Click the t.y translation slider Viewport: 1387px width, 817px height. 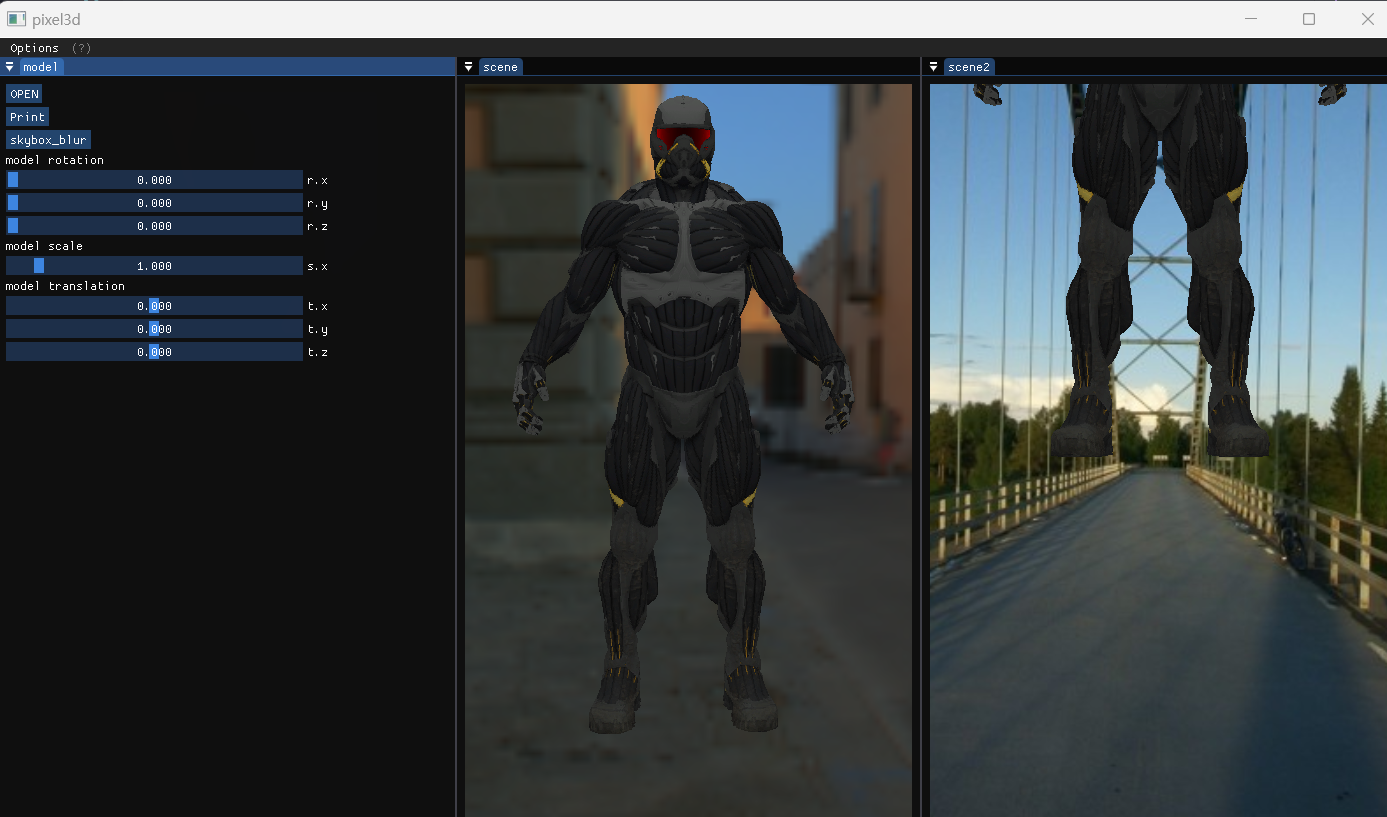tap(154, 329)
